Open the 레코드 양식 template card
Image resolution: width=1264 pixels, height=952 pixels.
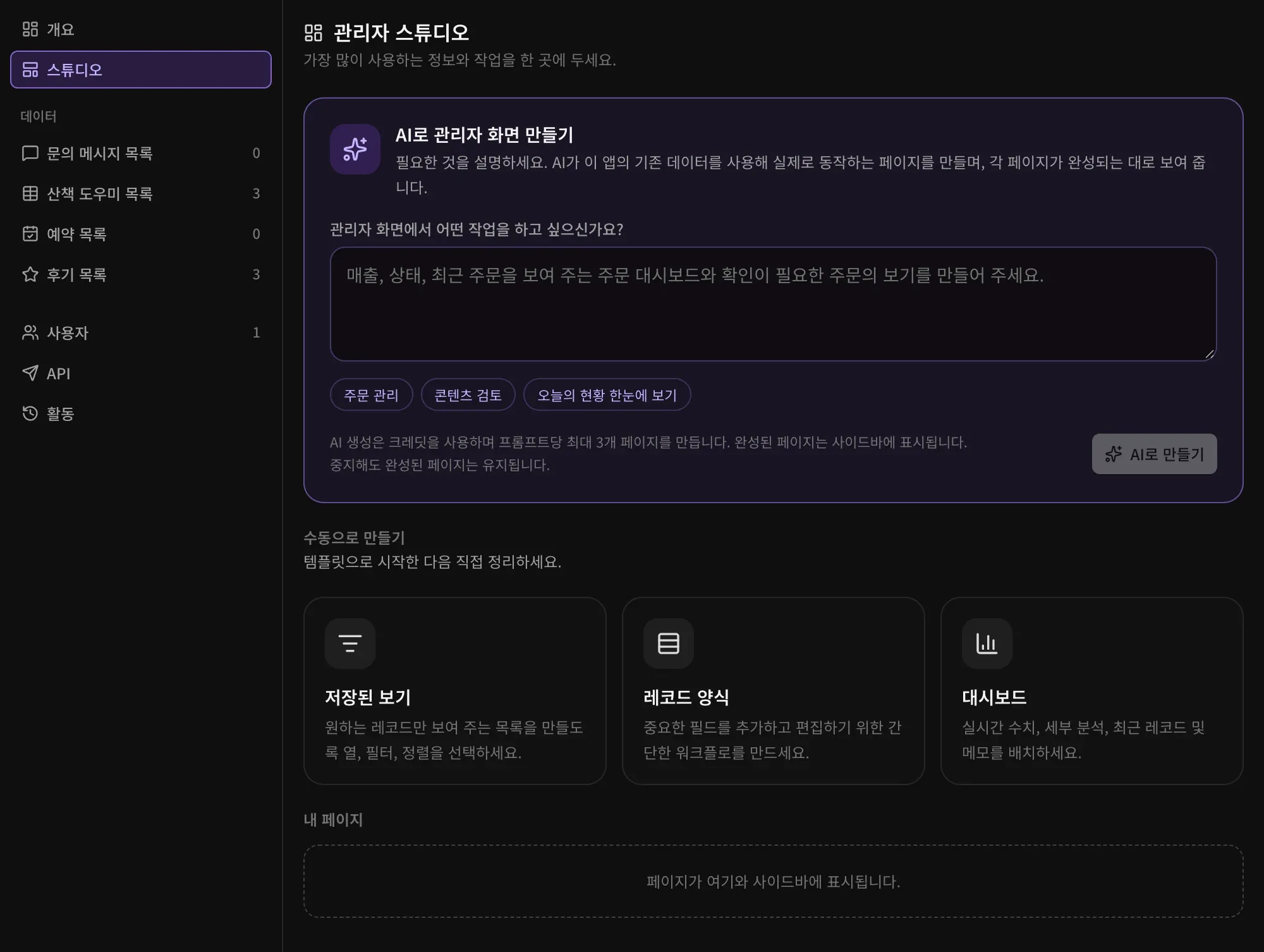click(x=774, y=691)
